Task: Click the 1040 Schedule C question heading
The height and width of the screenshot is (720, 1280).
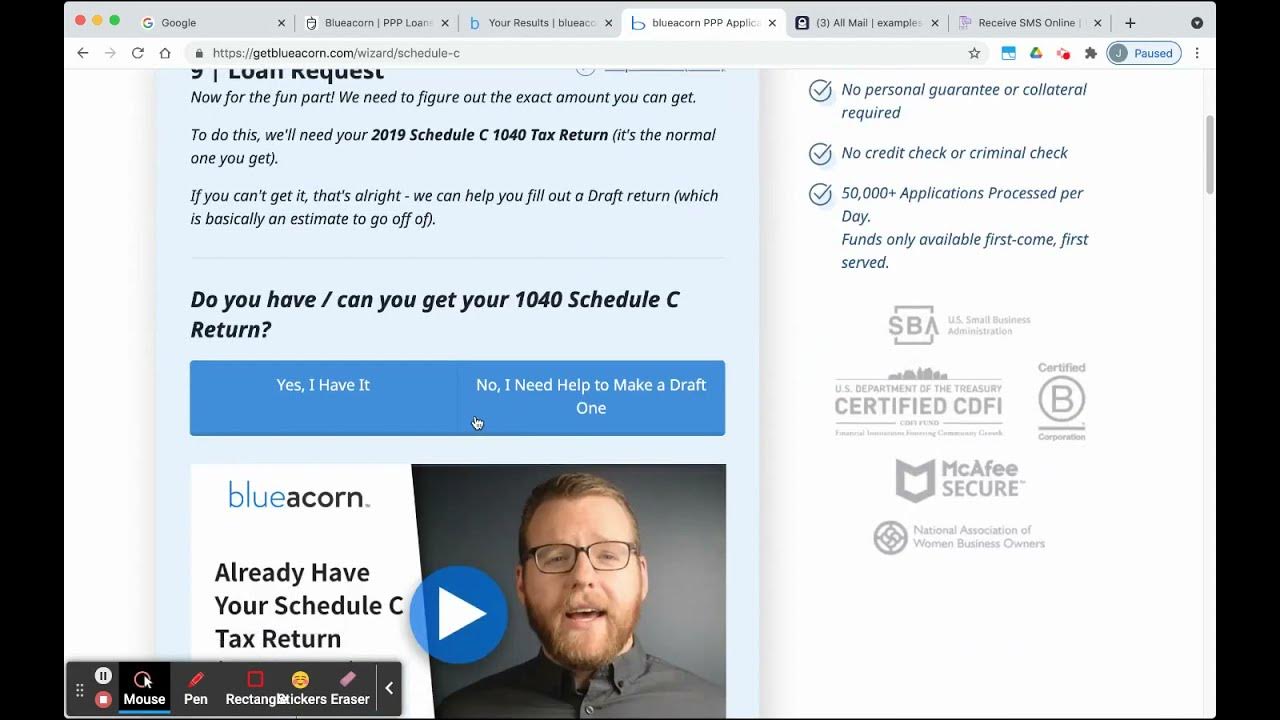Action: click(x=435, y=314)
